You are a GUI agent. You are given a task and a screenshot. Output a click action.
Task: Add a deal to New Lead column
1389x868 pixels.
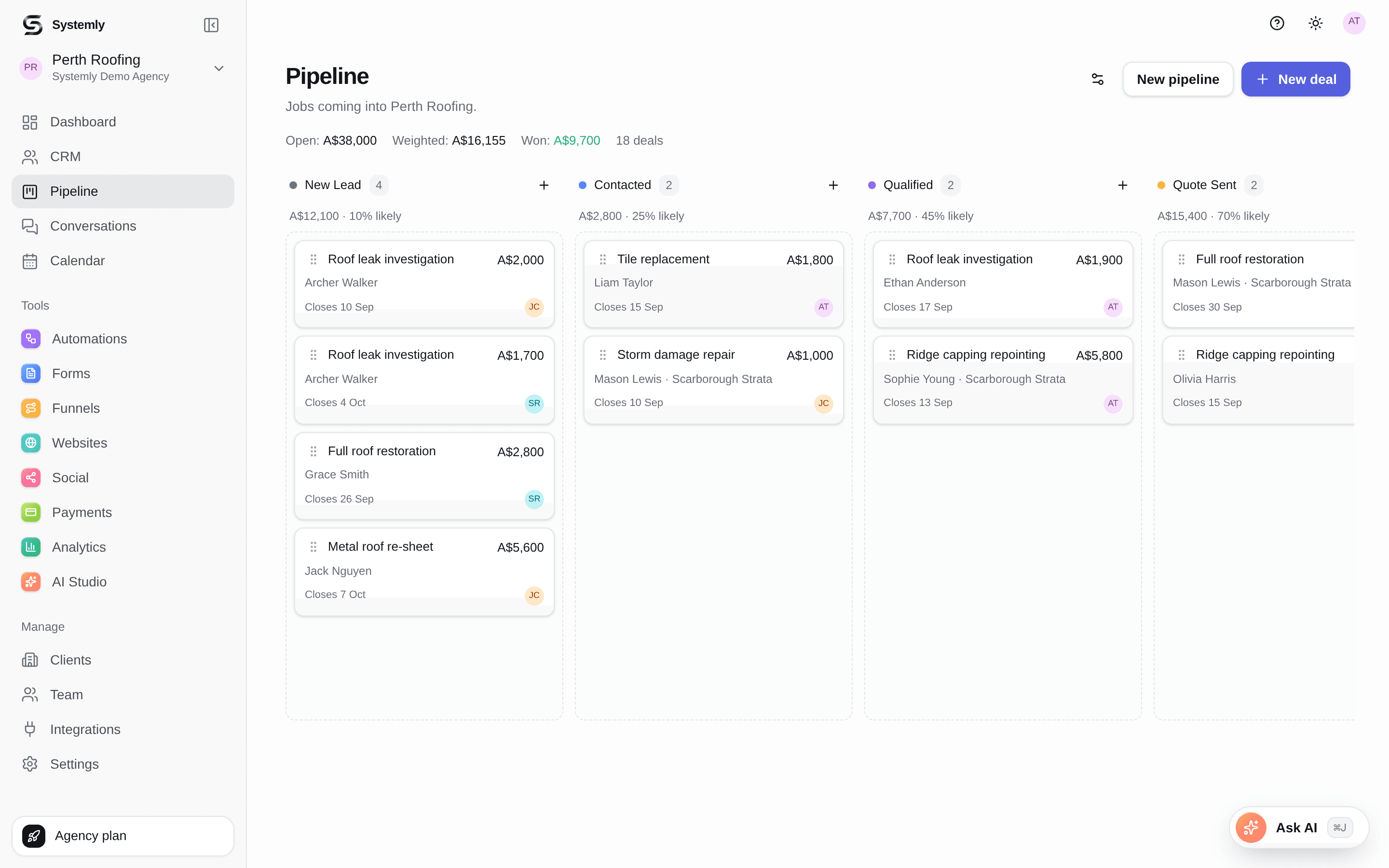(544, 185)
